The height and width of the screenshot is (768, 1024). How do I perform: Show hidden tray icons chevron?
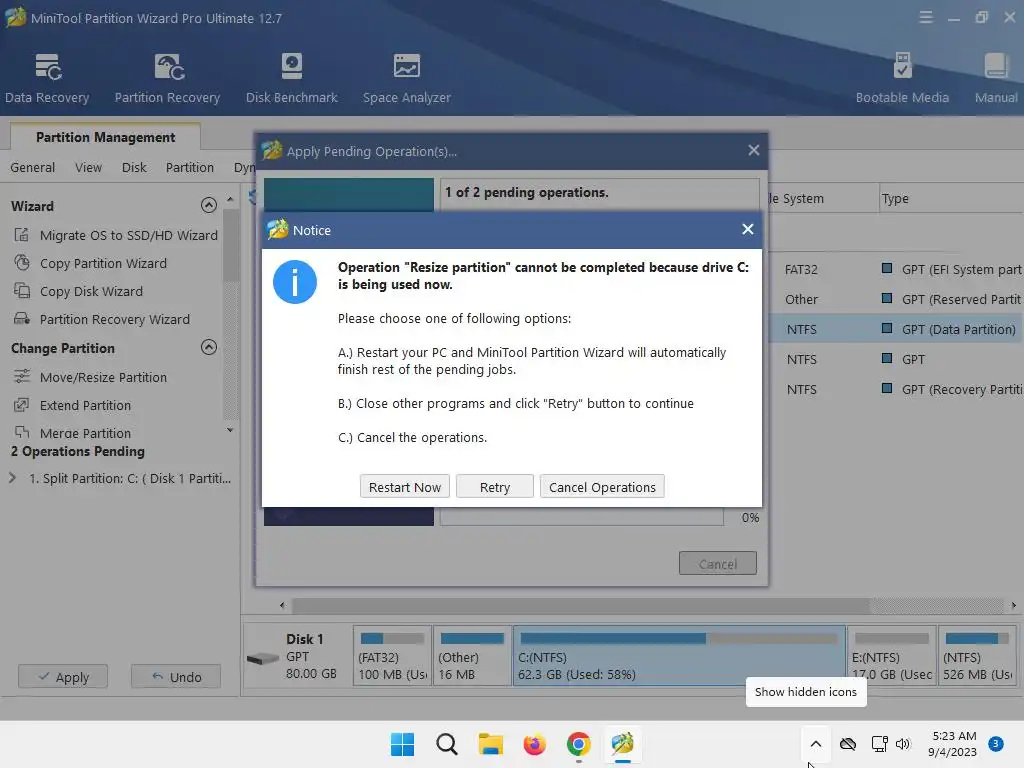(816, 744)
